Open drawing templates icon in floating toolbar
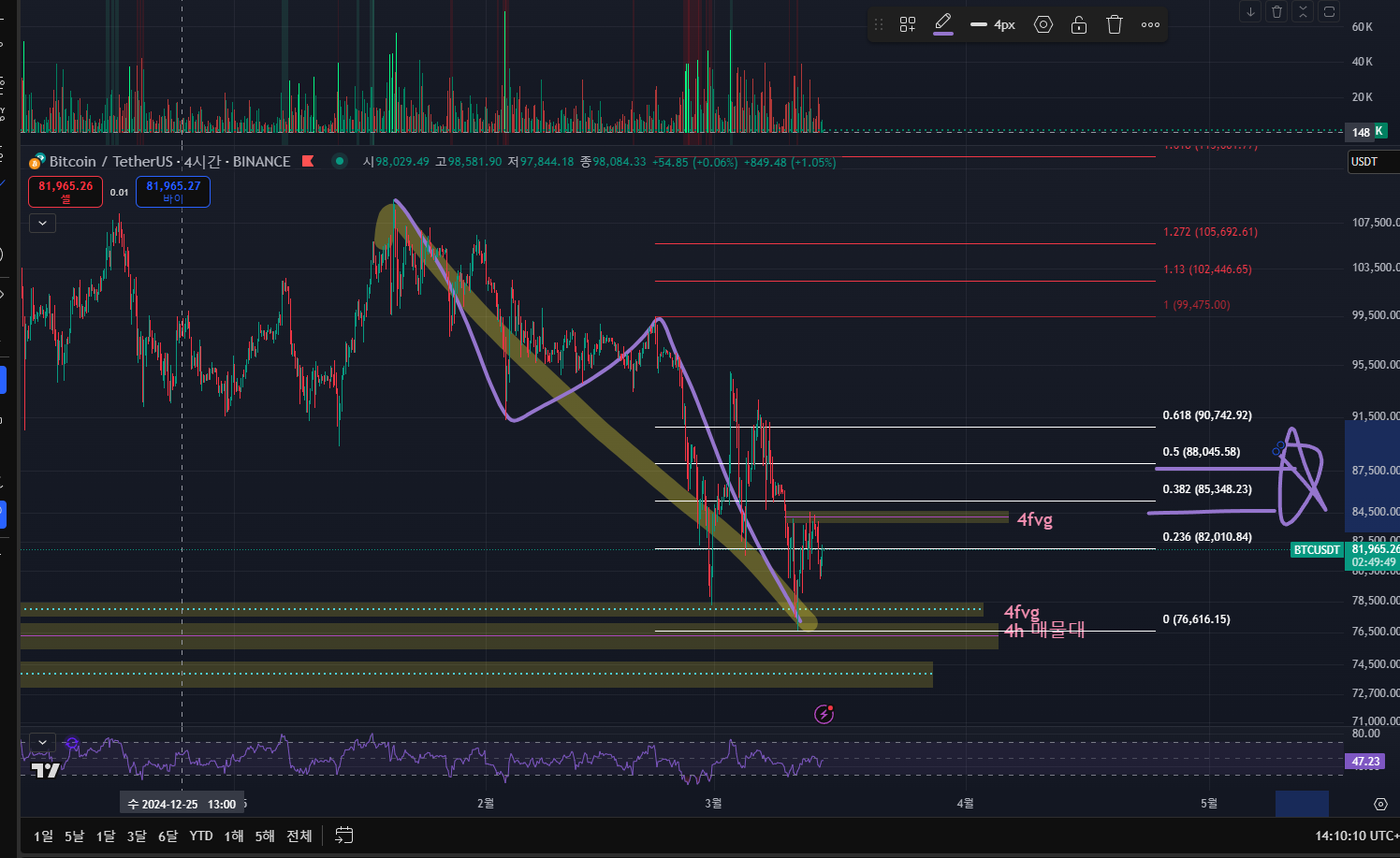1400x858 pixels. [908, 24]
